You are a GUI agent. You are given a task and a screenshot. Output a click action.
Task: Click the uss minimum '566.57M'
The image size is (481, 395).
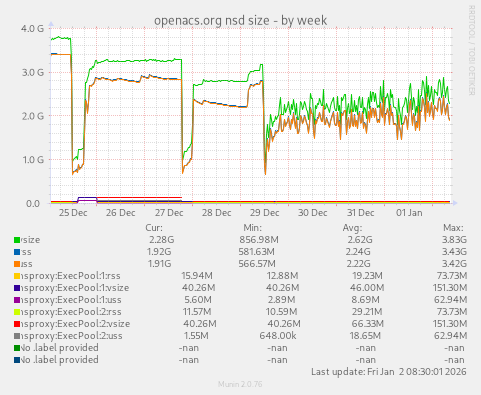(257, 264)
